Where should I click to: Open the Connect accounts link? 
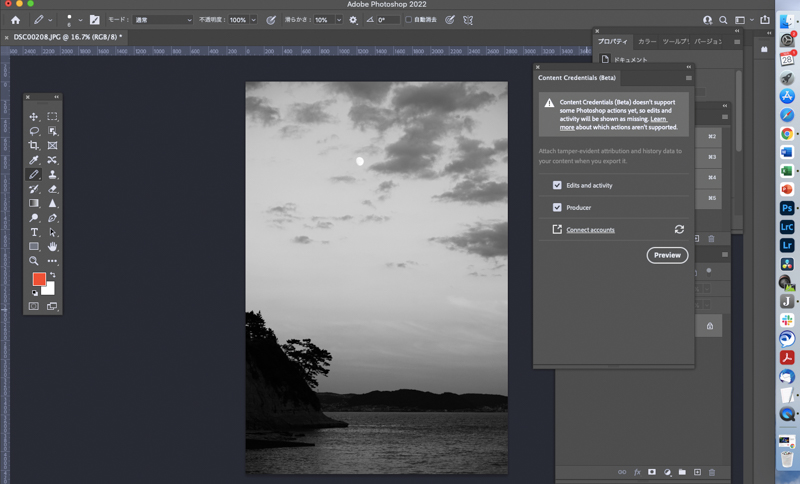coord(590,230)
